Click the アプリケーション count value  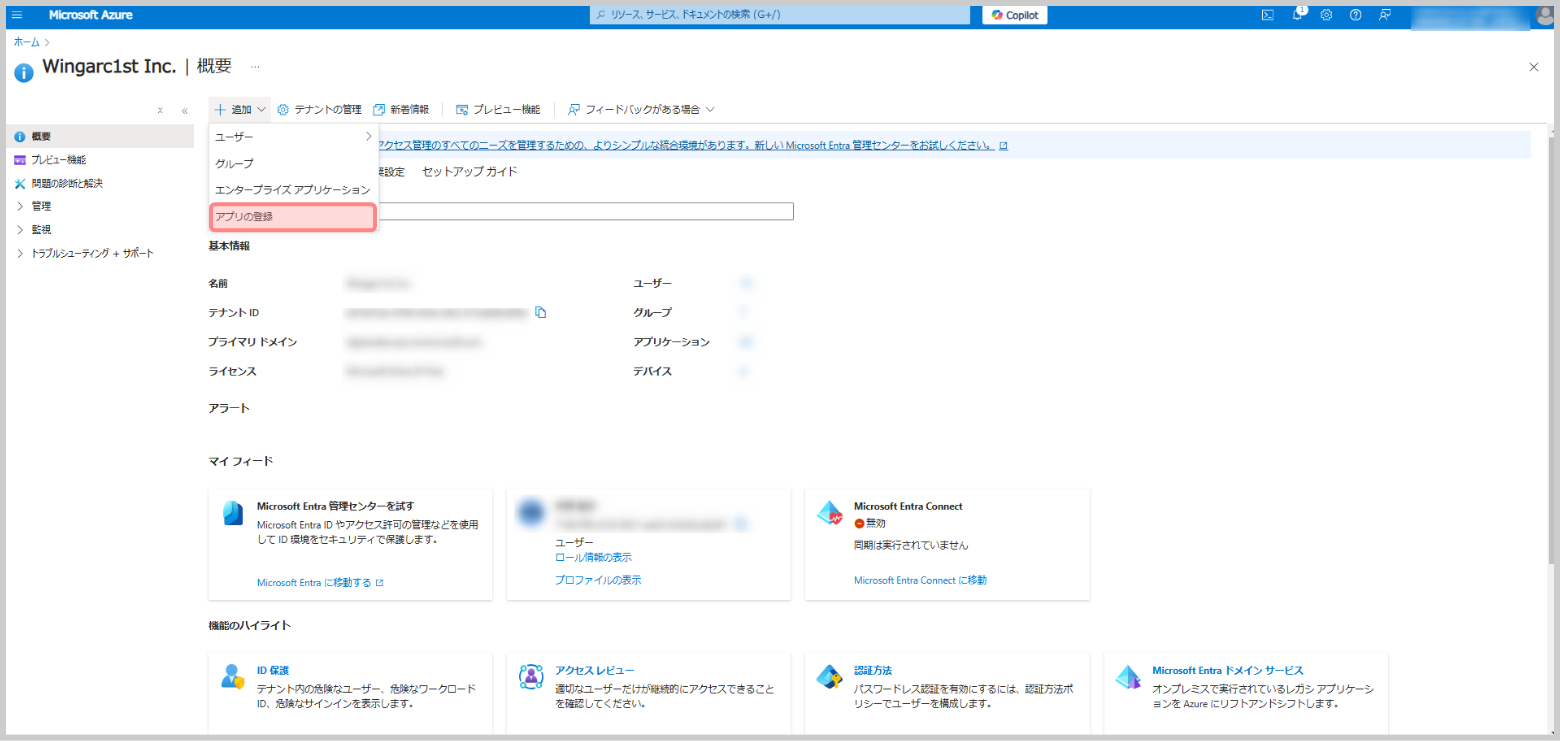(745, 342)
